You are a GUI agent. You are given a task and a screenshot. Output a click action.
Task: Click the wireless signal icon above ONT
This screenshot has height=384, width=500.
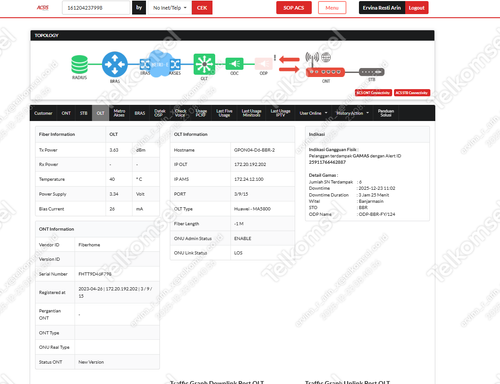tap(312, 57)
